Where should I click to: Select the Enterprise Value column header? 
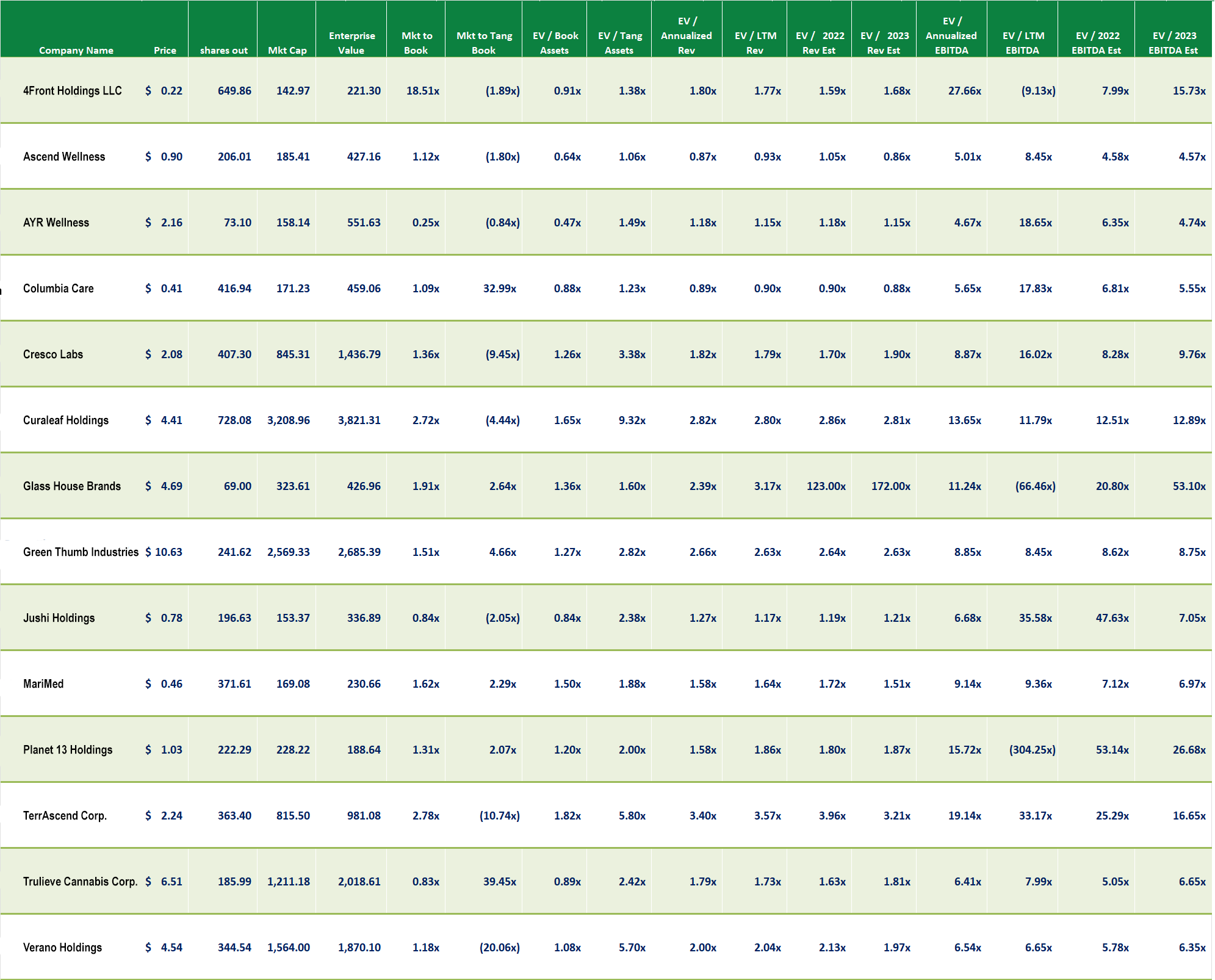[x=352, y=43]
